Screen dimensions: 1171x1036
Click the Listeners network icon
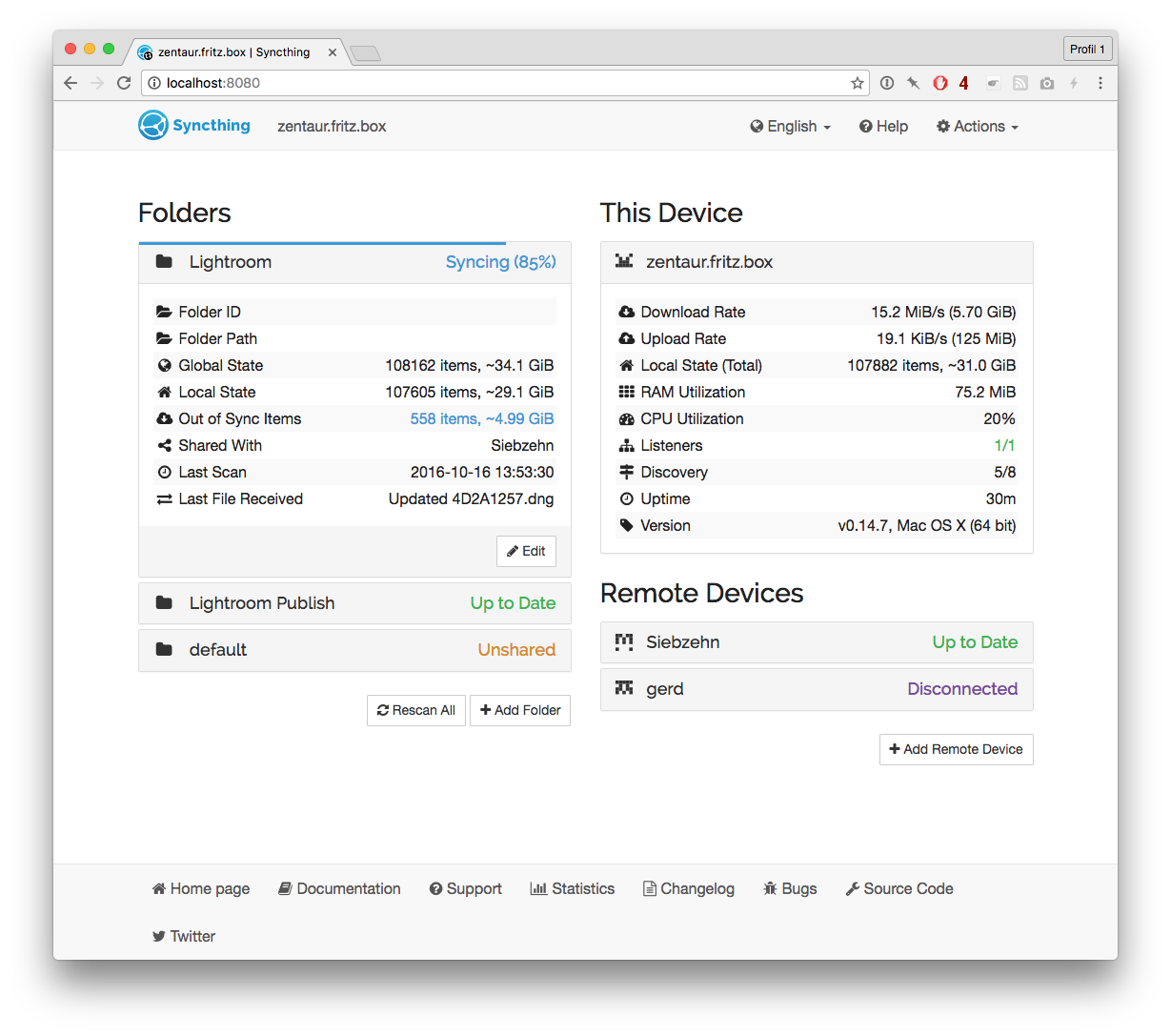626,445
